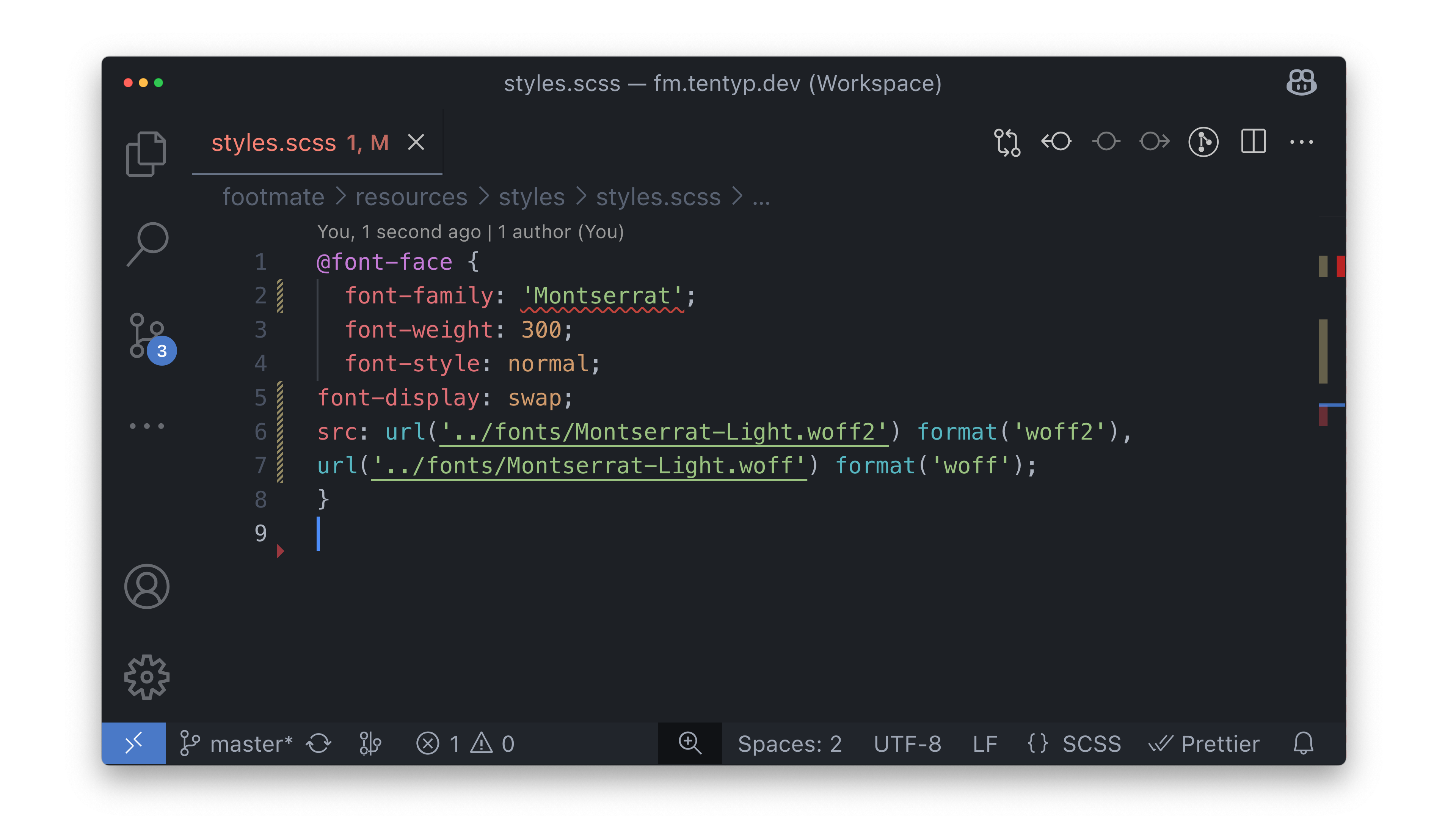The height and width of the screenshot is (820, 1456).
Task: Toggle file blame using the git circle icon
Action: pos(1203,141)
